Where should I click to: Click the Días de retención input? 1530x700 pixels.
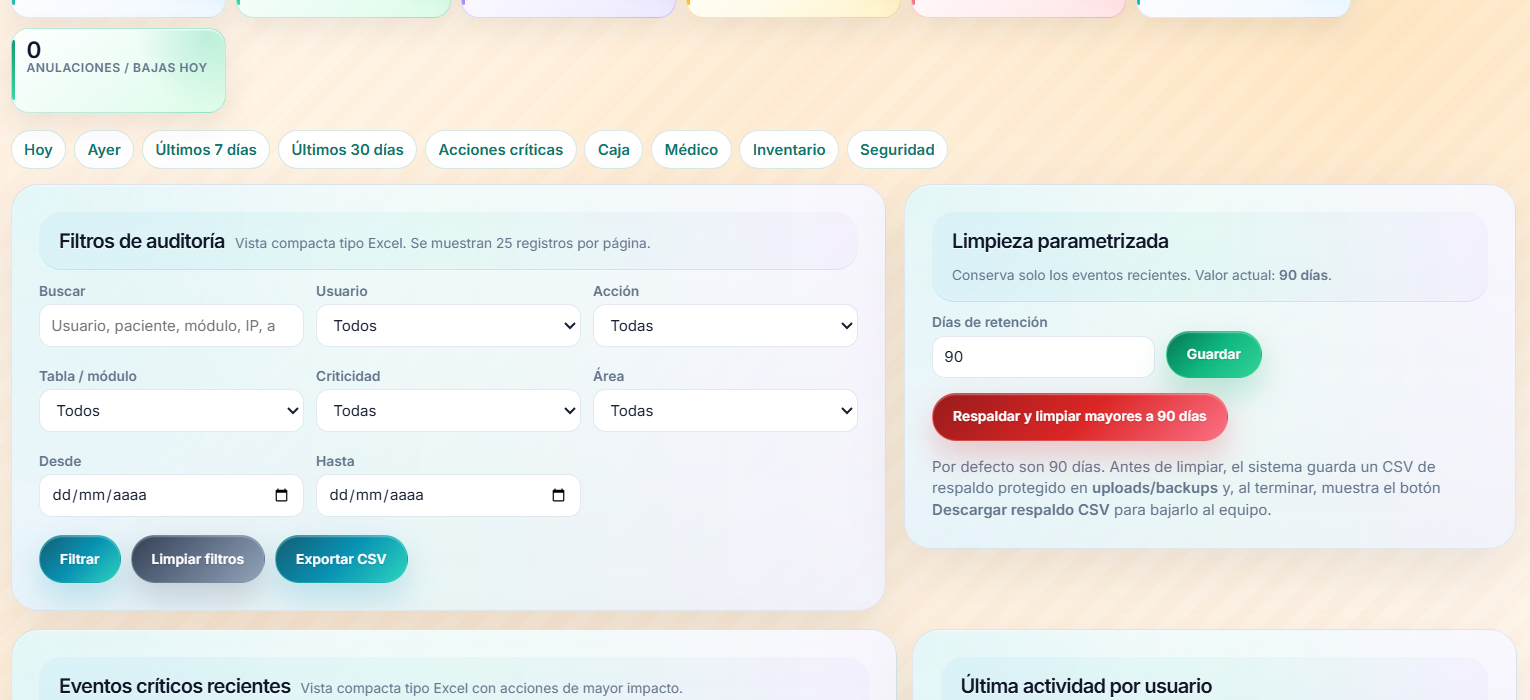[x=1043, y=357]
